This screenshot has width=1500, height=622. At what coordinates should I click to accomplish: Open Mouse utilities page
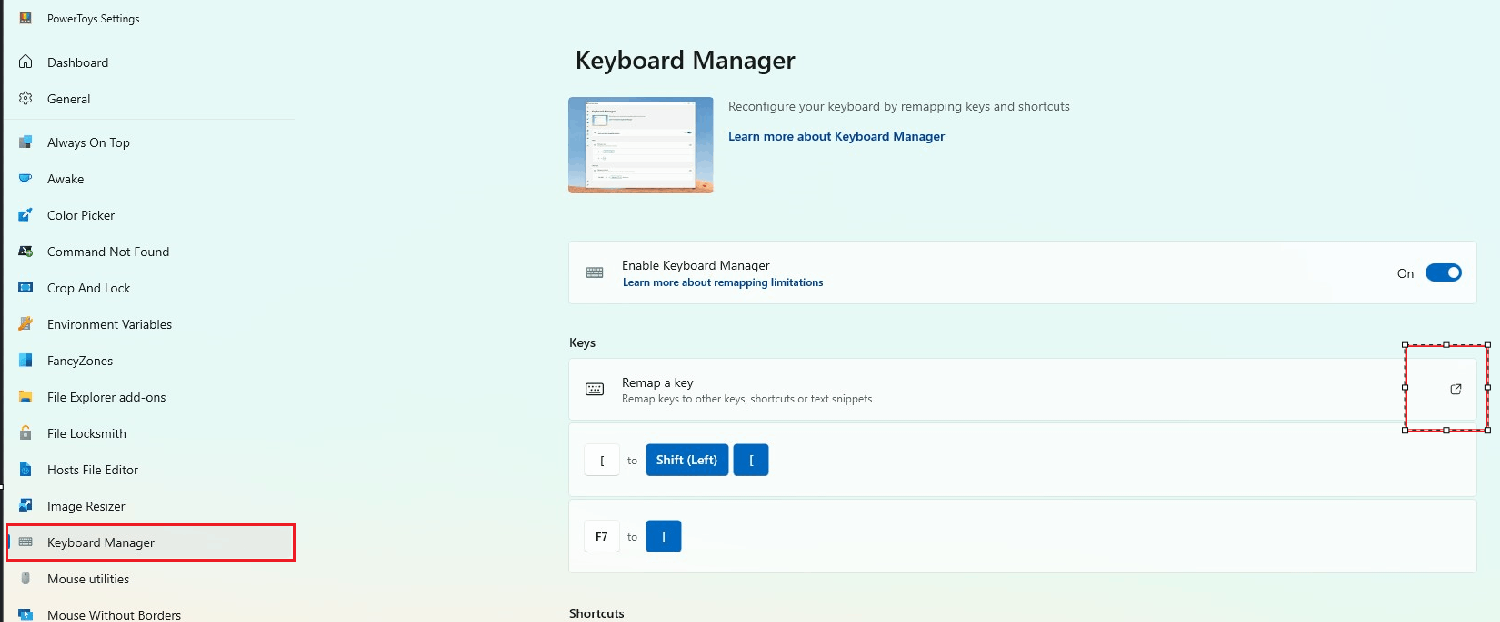[88, 578]
